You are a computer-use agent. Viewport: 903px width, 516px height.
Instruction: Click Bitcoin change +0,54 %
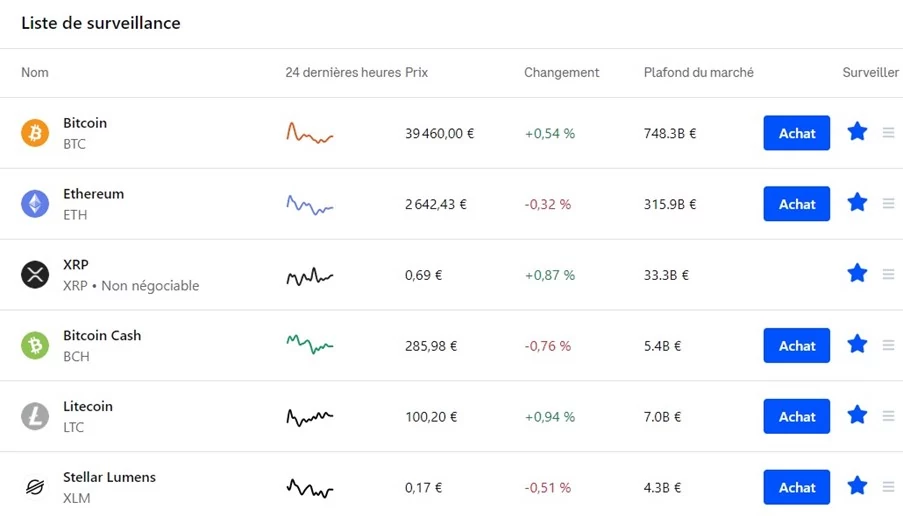click(549, 134)
